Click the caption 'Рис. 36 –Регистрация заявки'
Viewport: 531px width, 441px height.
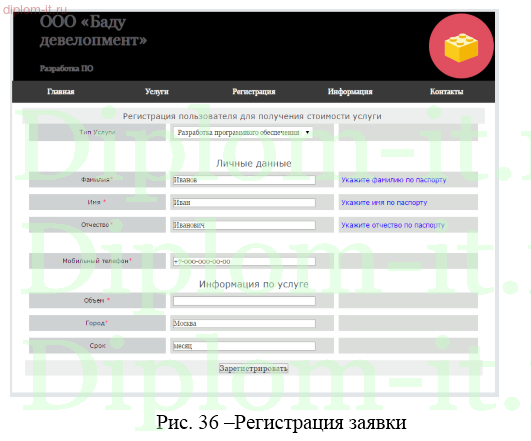[x=281, y=423]
